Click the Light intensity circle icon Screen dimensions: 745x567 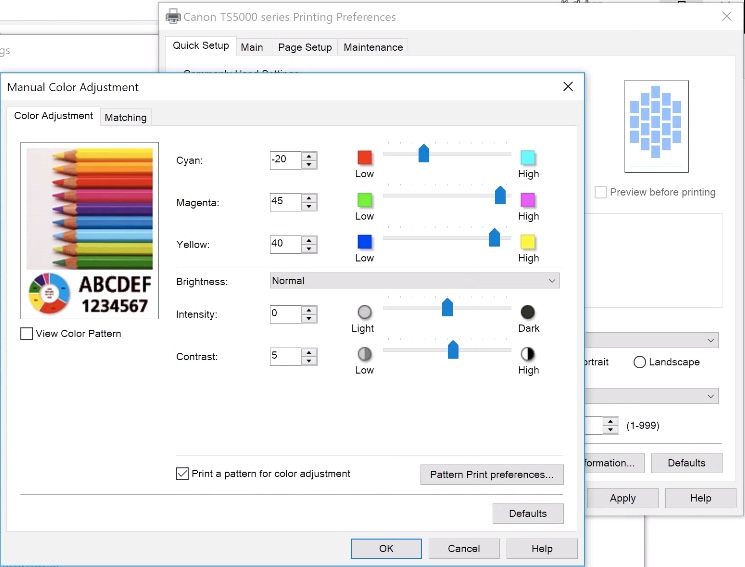coord(364,312)
